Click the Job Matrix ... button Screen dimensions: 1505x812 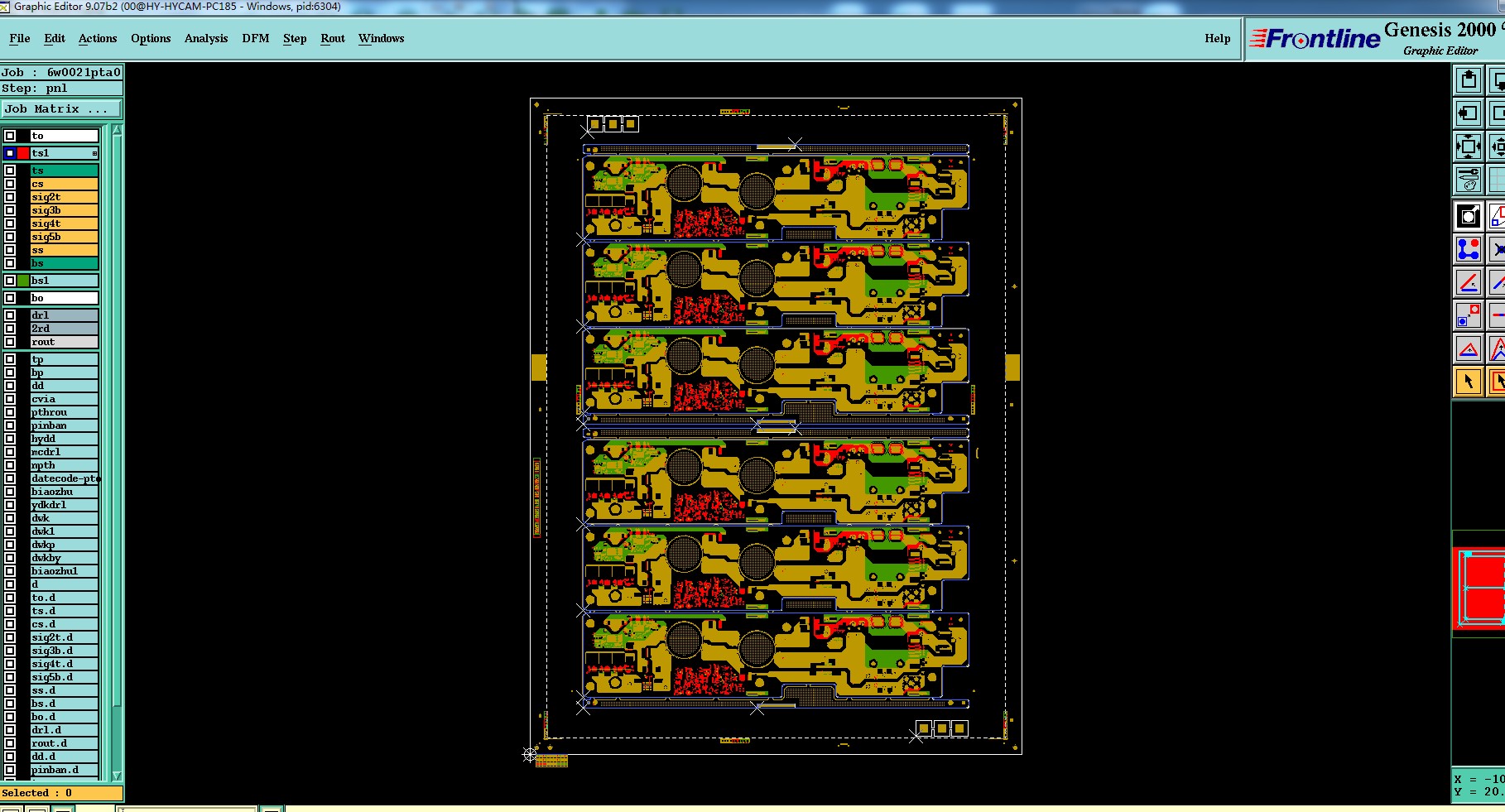pyautogui.click(x=62, y=108)
